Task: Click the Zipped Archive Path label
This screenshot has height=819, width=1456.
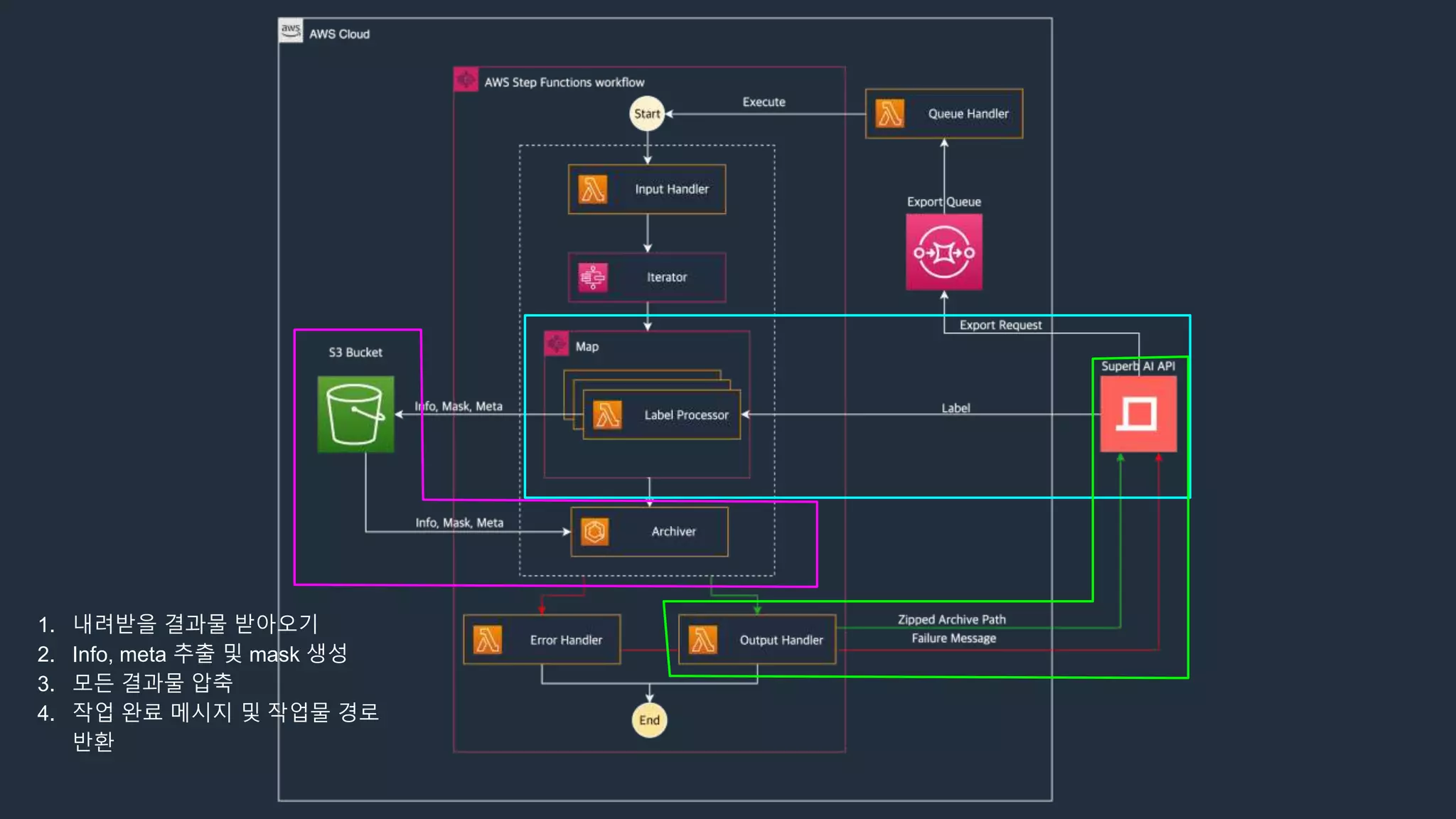Action: (x=951, y=619)
